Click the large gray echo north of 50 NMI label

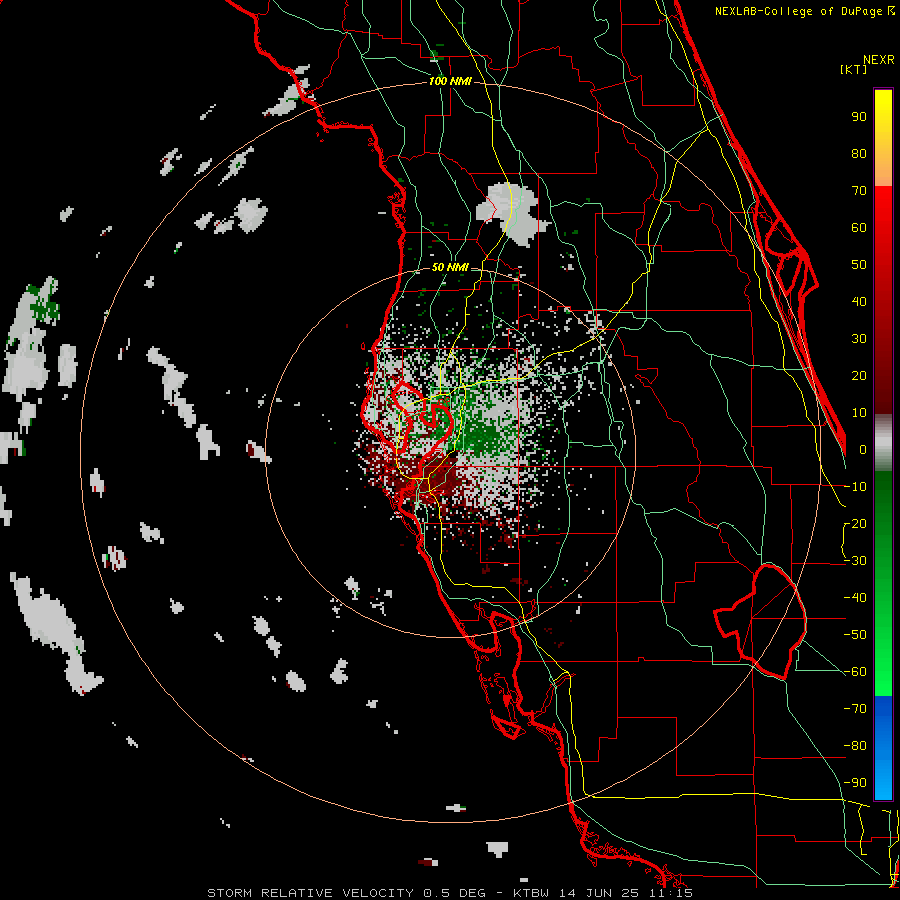click(511, 214)
